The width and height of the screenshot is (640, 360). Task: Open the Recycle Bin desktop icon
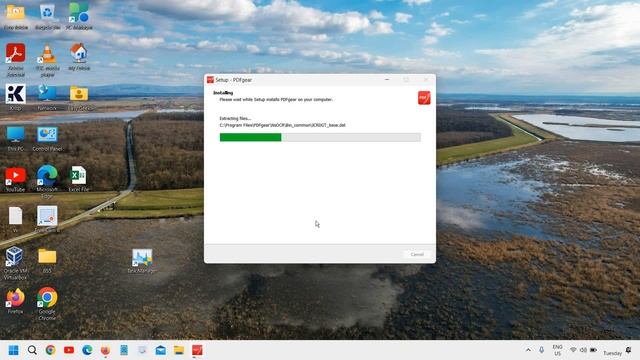point(47,16)
